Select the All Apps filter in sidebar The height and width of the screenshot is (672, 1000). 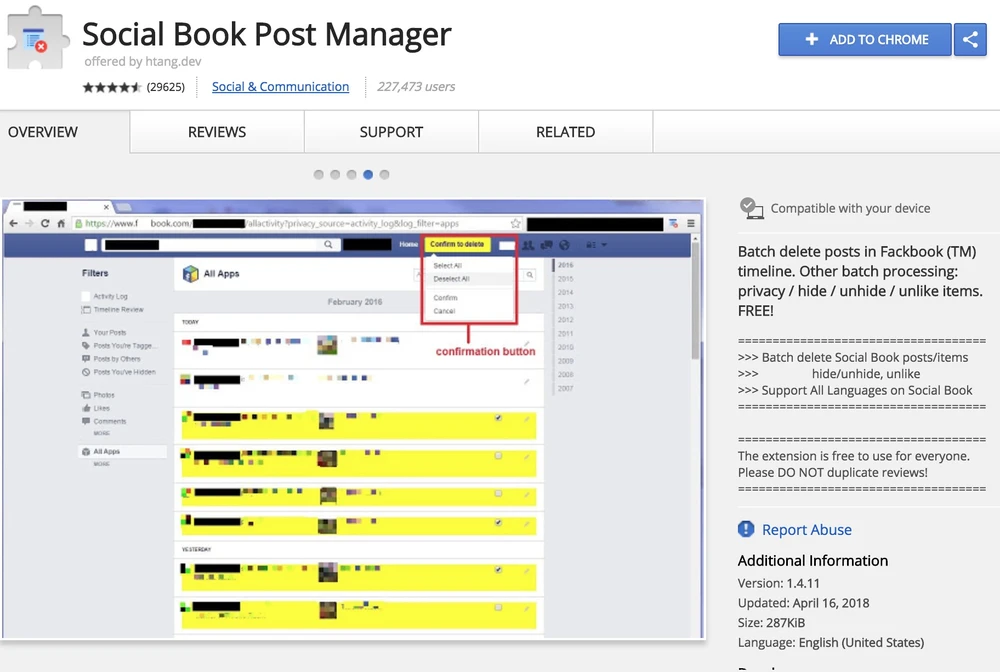point(122,451)
